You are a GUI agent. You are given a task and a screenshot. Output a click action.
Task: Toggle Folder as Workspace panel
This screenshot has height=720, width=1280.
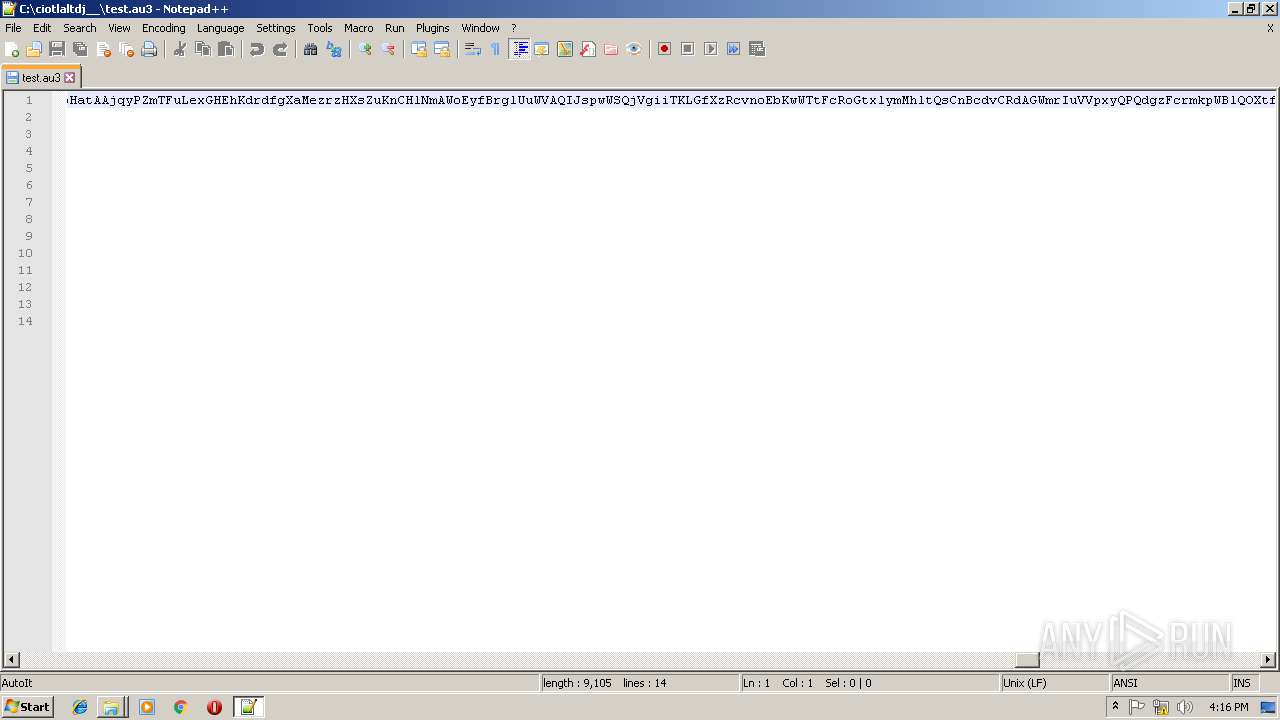pyautogui.click(x=611, y=49)
